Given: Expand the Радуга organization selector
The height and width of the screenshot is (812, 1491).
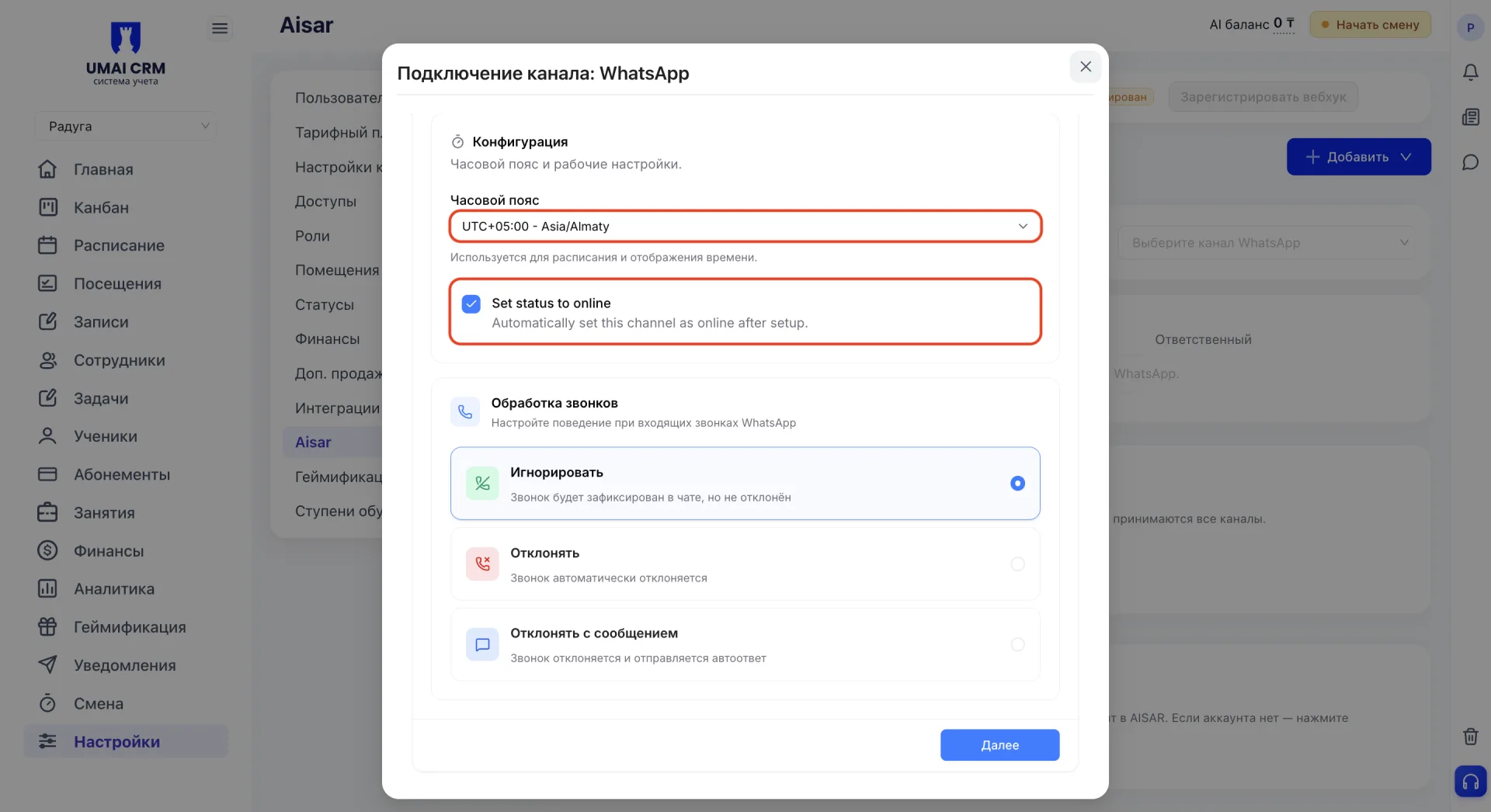Looking at the screenshot, I should (126, 126).
